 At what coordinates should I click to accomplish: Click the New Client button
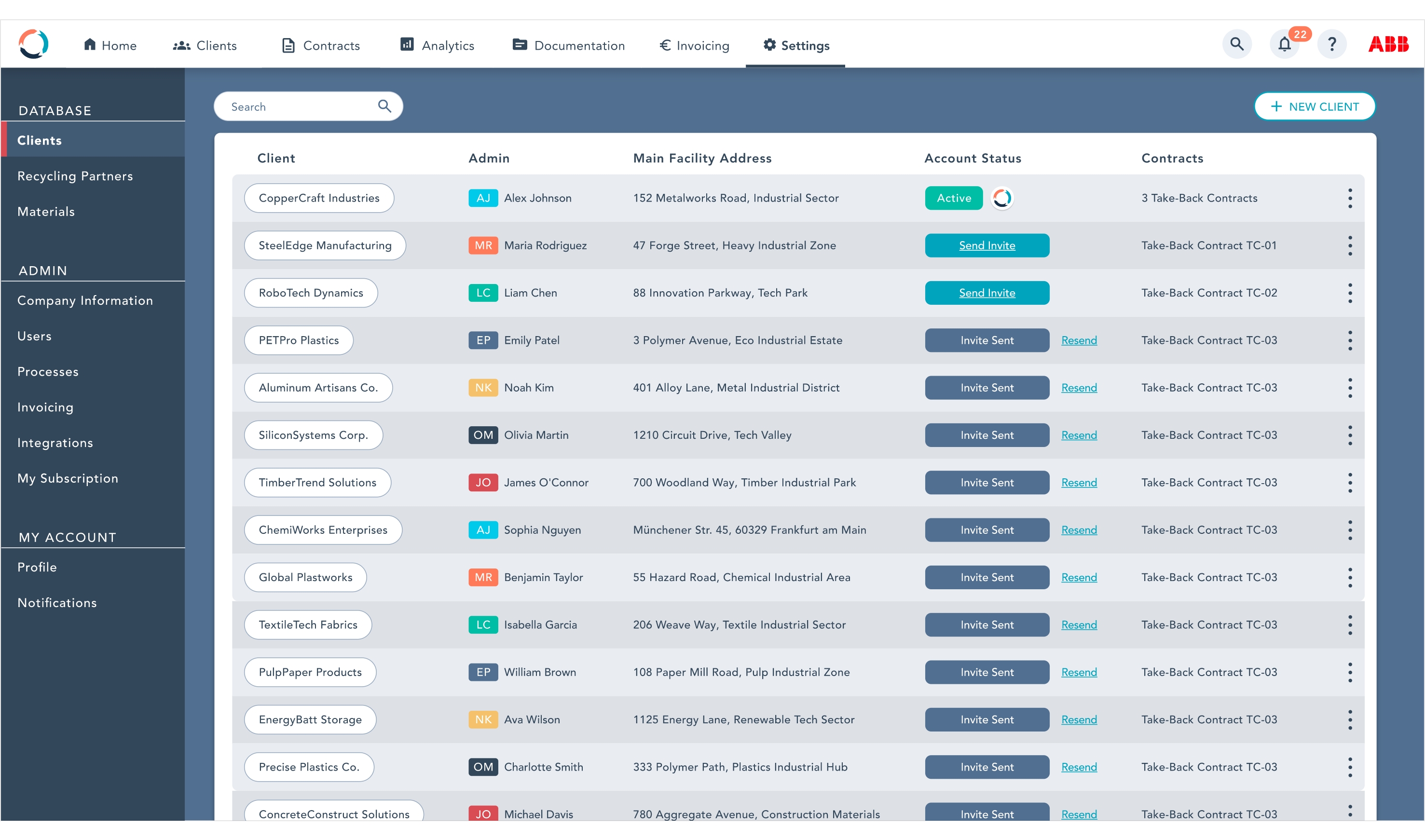(x=1314, y=107)
